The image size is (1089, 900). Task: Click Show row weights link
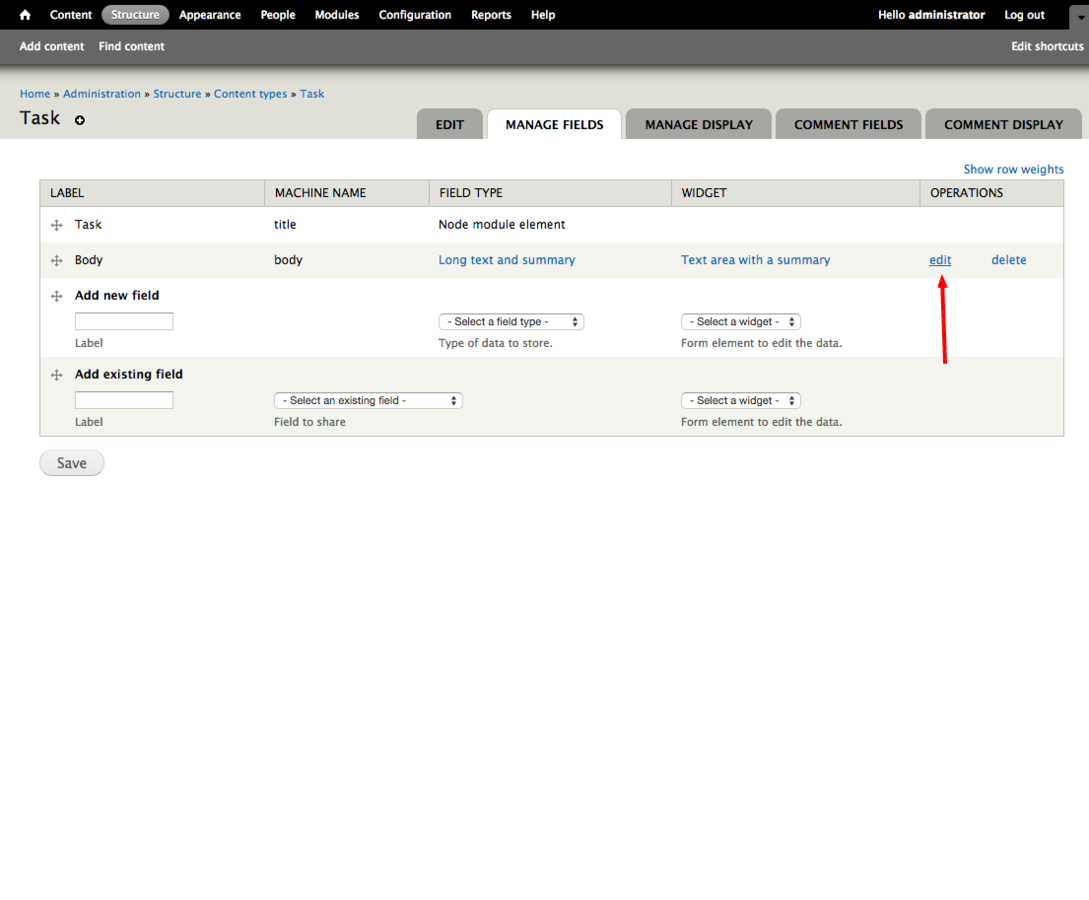(x=1013, y=169)
